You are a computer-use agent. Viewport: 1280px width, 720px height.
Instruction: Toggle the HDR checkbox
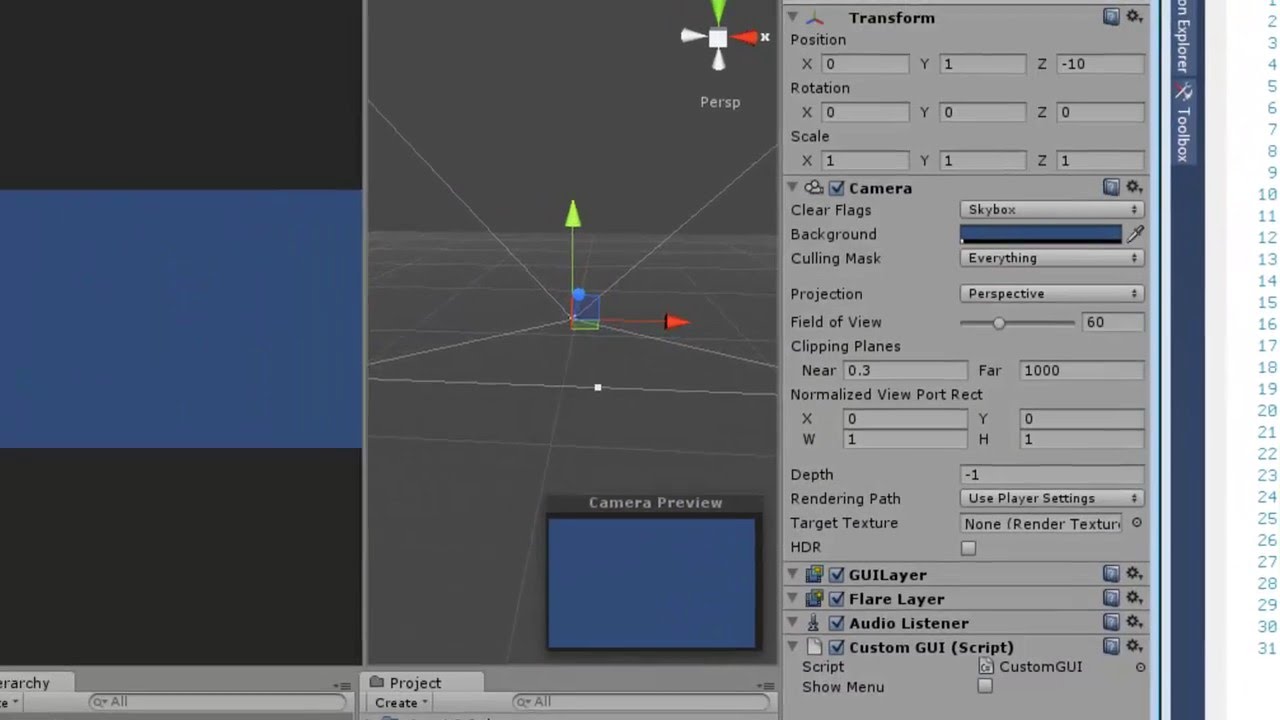pyautogui.click(x=968, y=548)
